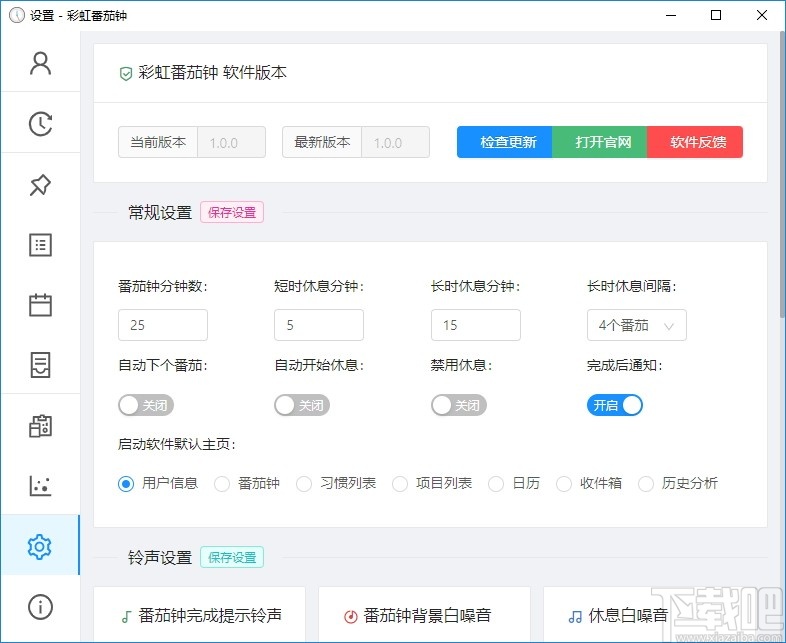Open the inbox sidebar icon

pyautogui.click(x=40, y=364)
